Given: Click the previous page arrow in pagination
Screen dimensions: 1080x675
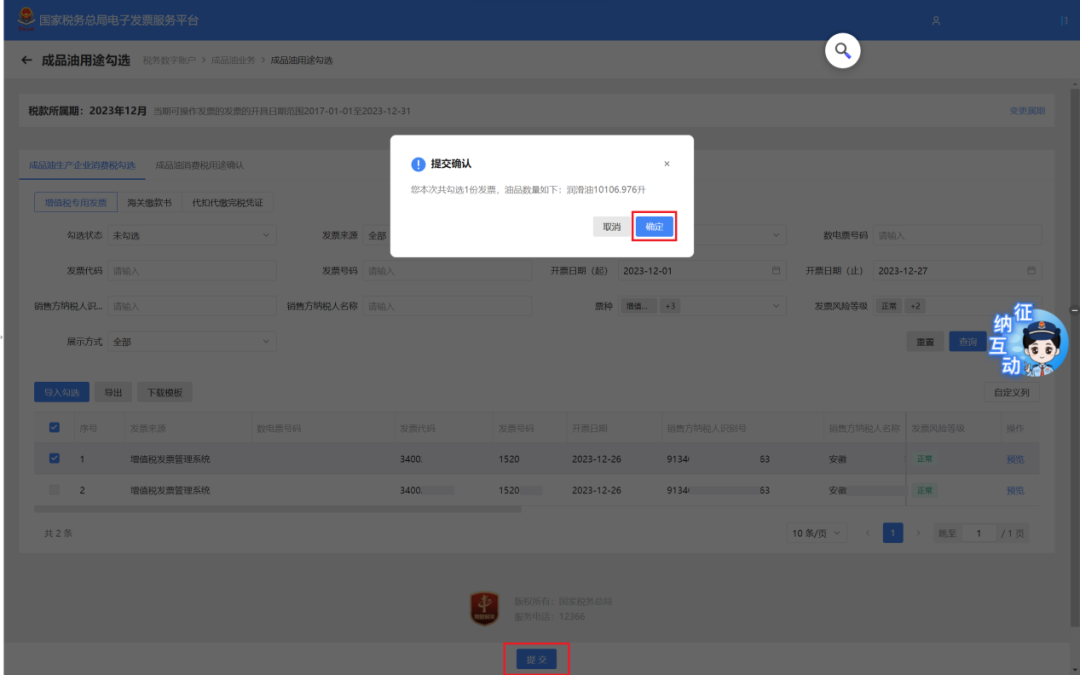Looking at the screenshot, I should pyautogui.click(x=868, y=533).
